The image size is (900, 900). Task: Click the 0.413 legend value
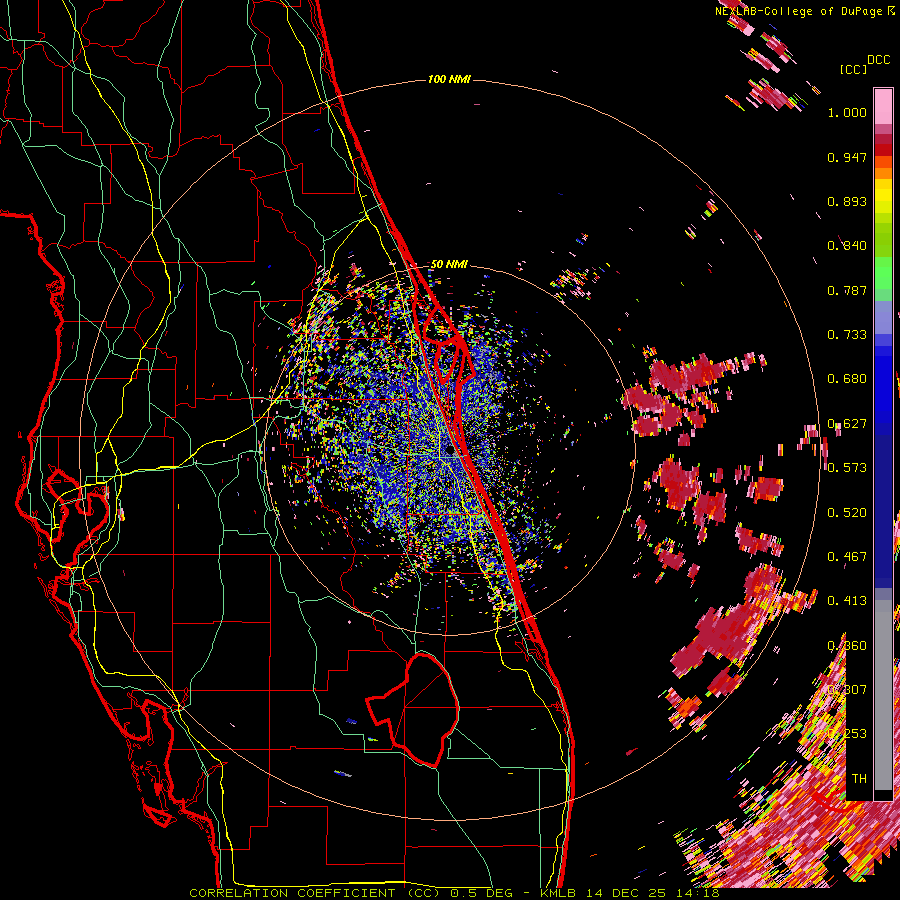tap(847, 601)
